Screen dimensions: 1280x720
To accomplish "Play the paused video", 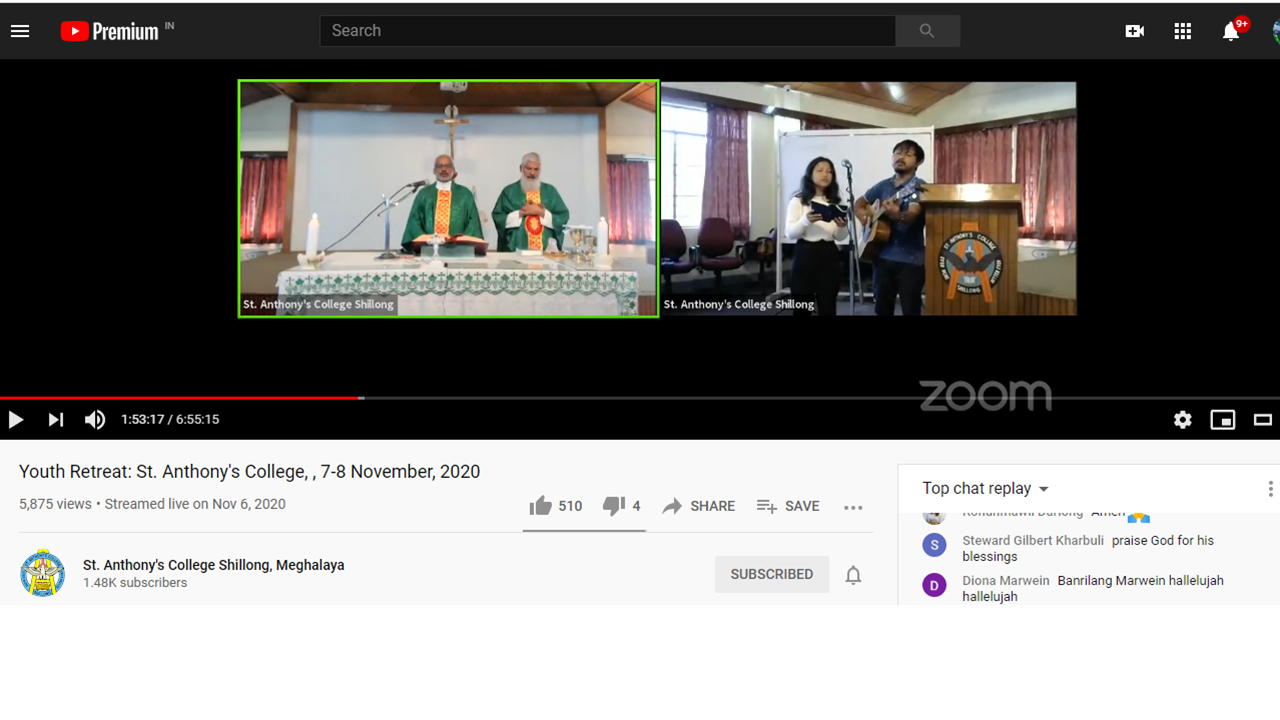I will coord(16,420).
